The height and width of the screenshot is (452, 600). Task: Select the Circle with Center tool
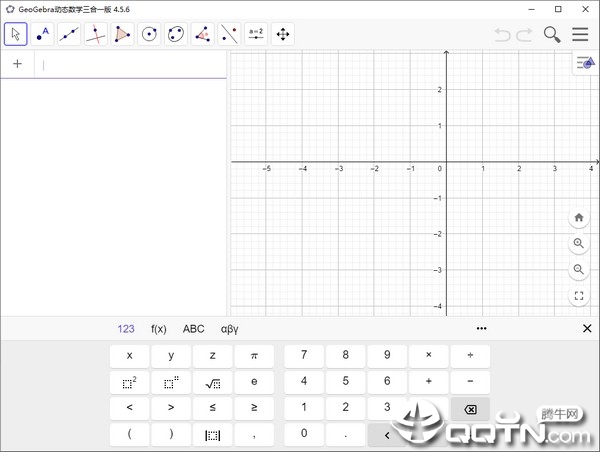[x=149, y=34]
